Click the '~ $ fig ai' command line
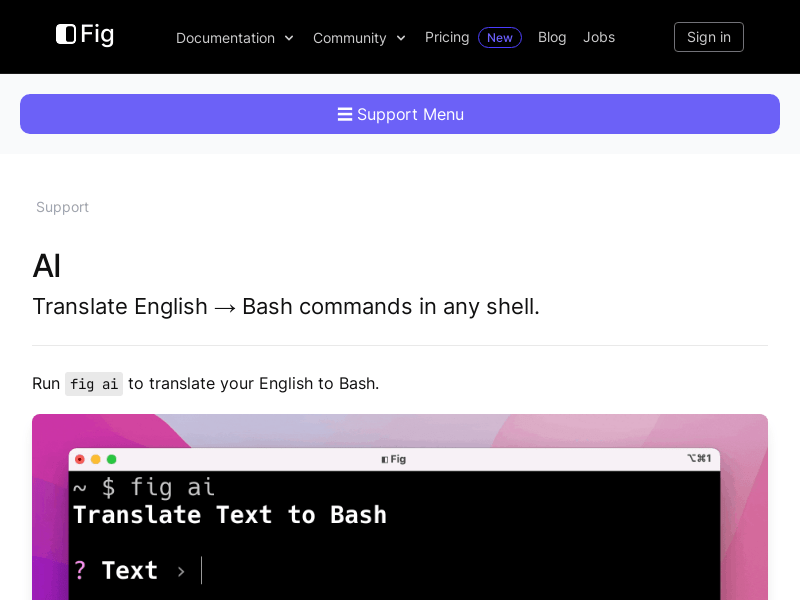 point(144,487)
